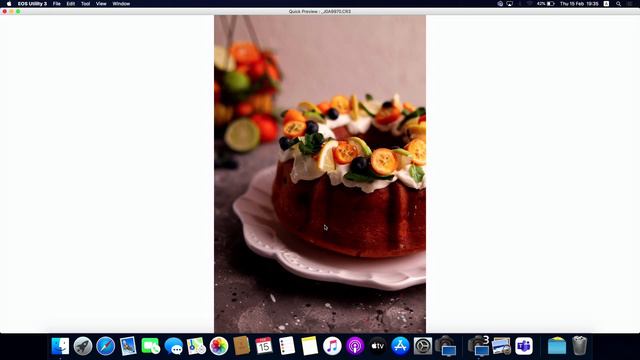Screen dimensions: 640x360
Task: Launch Music from the Dock
Action: click(x=332, y=346)
